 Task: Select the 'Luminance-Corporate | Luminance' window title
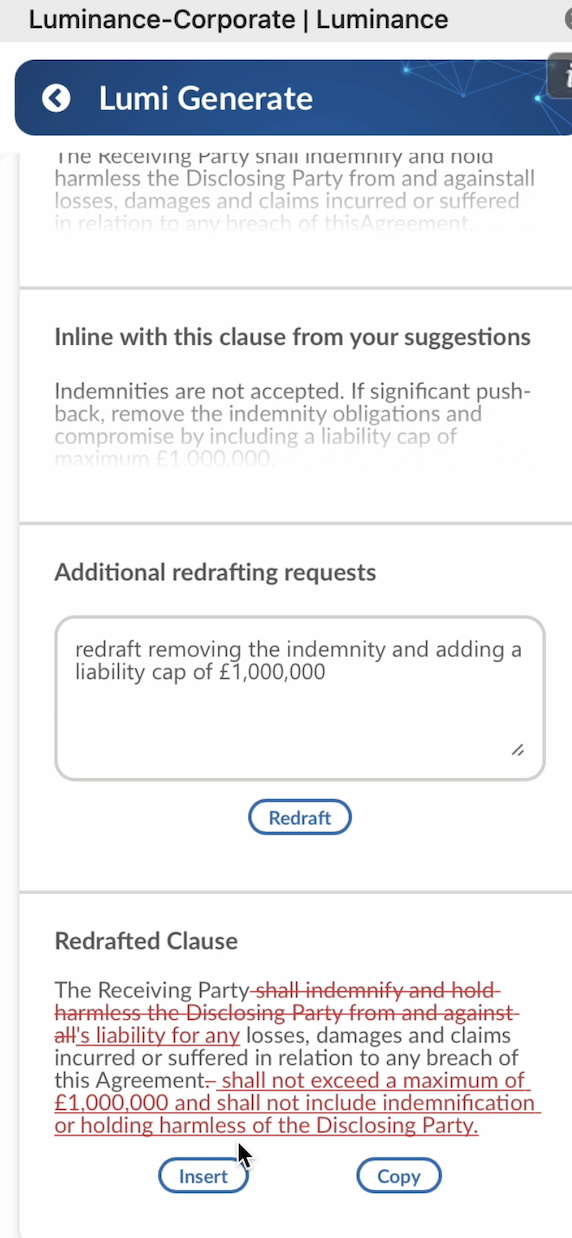(238, 19)
